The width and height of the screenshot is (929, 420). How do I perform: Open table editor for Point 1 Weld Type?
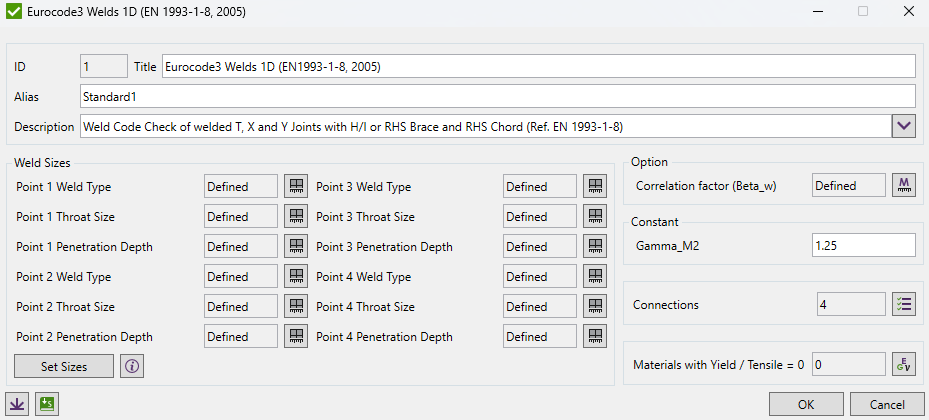pyautogui.click(x=296, y=186)
